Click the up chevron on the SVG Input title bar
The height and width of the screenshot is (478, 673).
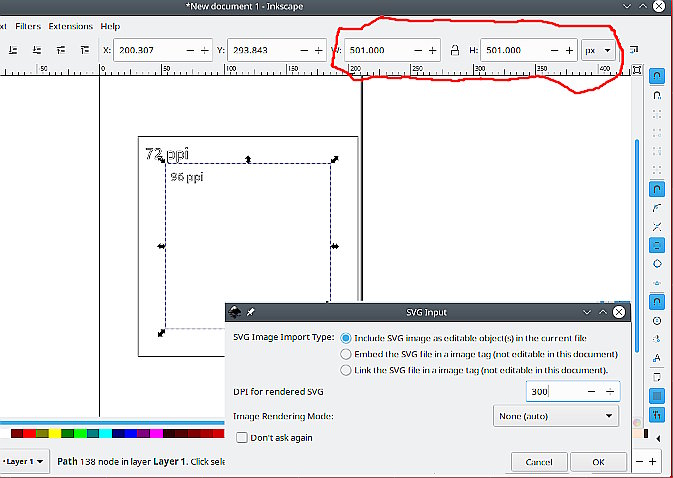click(x=603, y=312)
